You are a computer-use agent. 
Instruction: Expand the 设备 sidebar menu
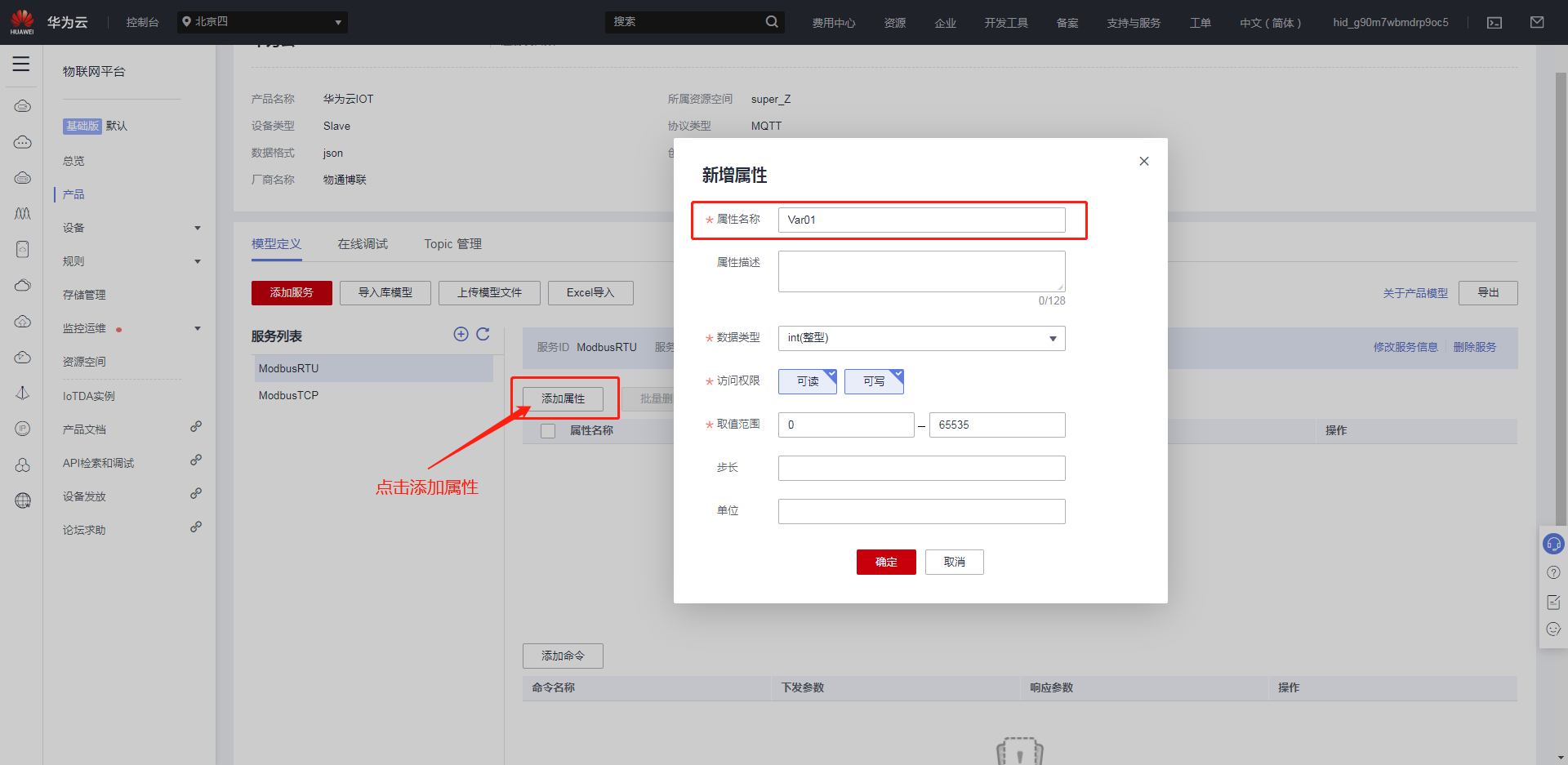(x=131, y=228)
